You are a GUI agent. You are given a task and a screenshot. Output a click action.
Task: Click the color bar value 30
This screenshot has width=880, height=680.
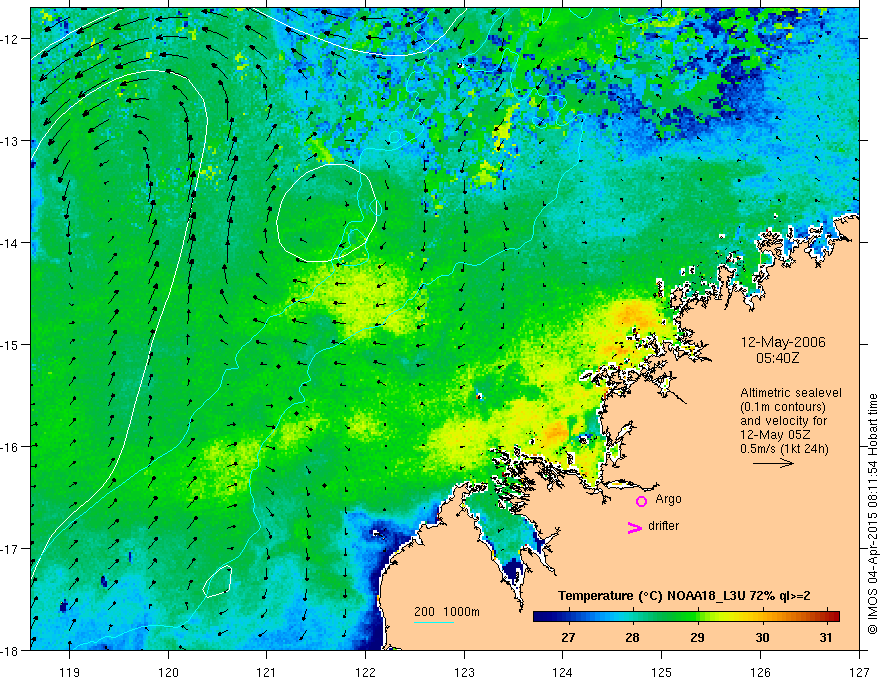(x=762, y=638)
